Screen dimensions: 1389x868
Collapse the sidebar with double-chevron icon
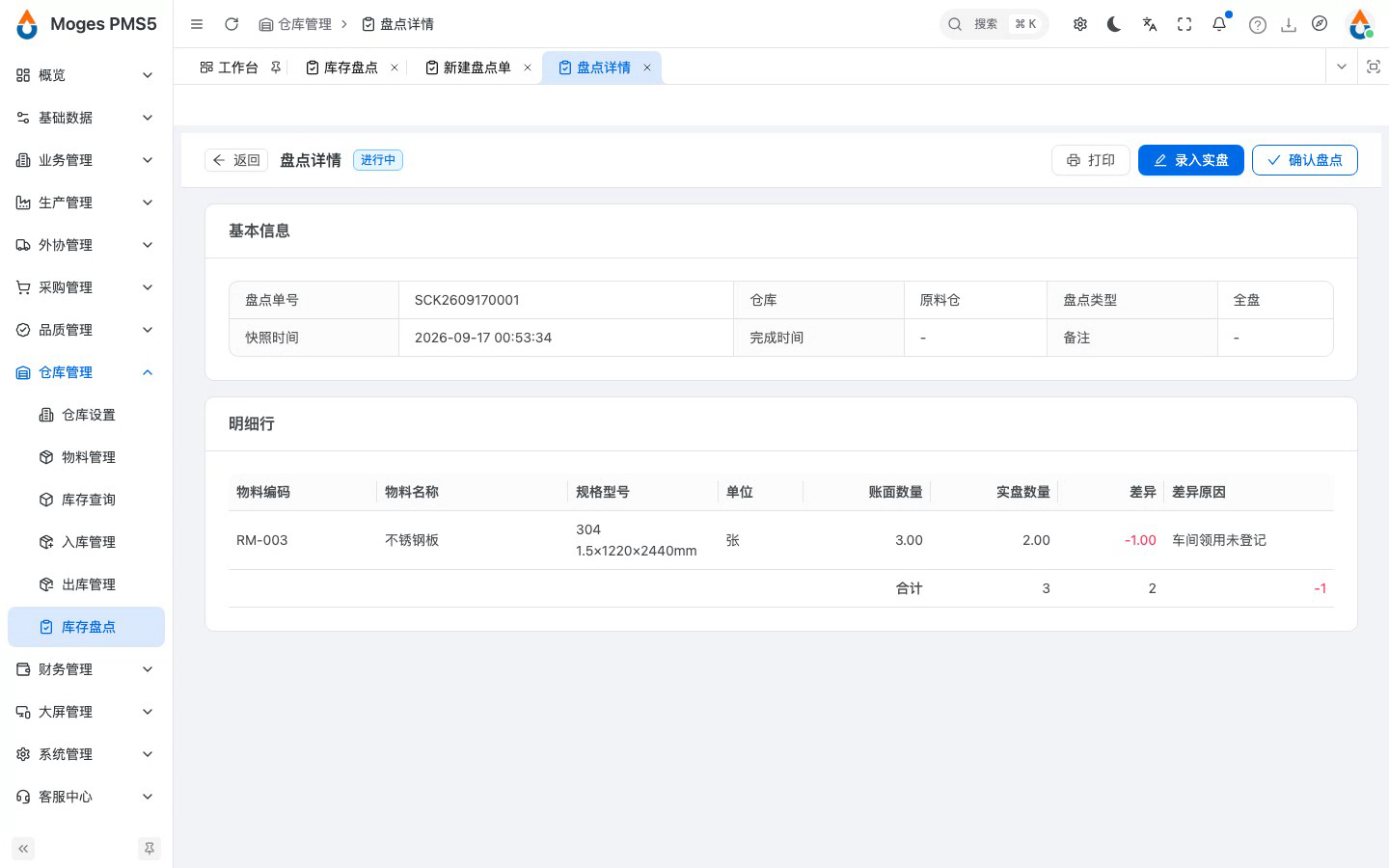23,849
